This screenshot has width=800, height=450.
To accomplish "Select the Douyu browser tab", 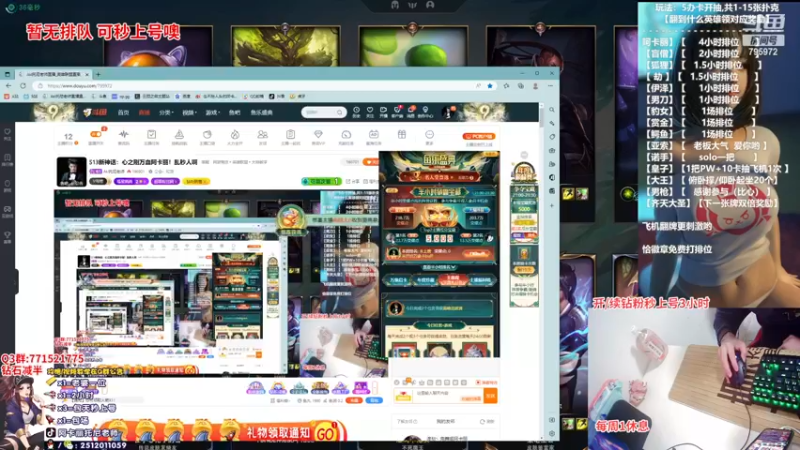I will pyautogui.click(x=54, y=74).
